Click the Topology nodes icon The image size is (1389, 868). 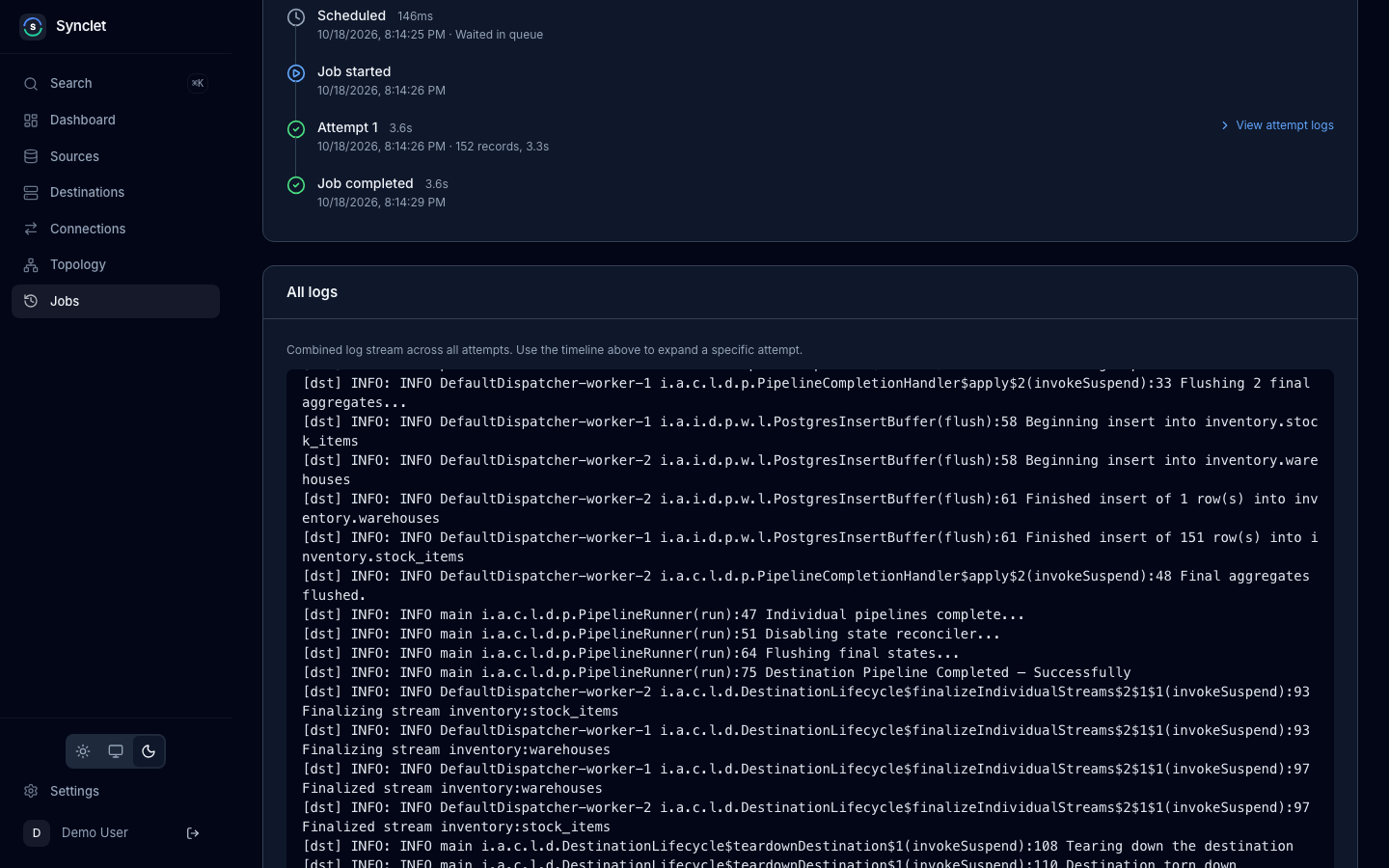click(31, 265)
